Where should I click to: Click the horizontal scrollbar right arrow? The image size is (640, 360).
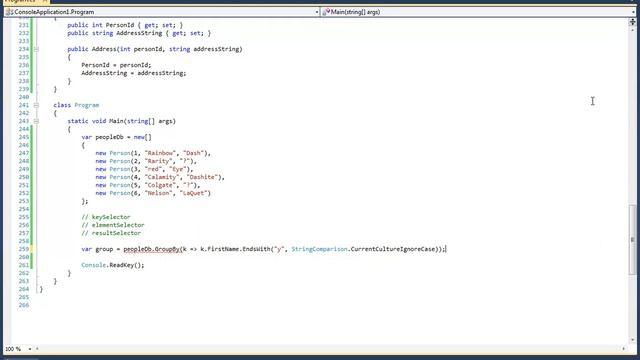(x=623, y=349)
